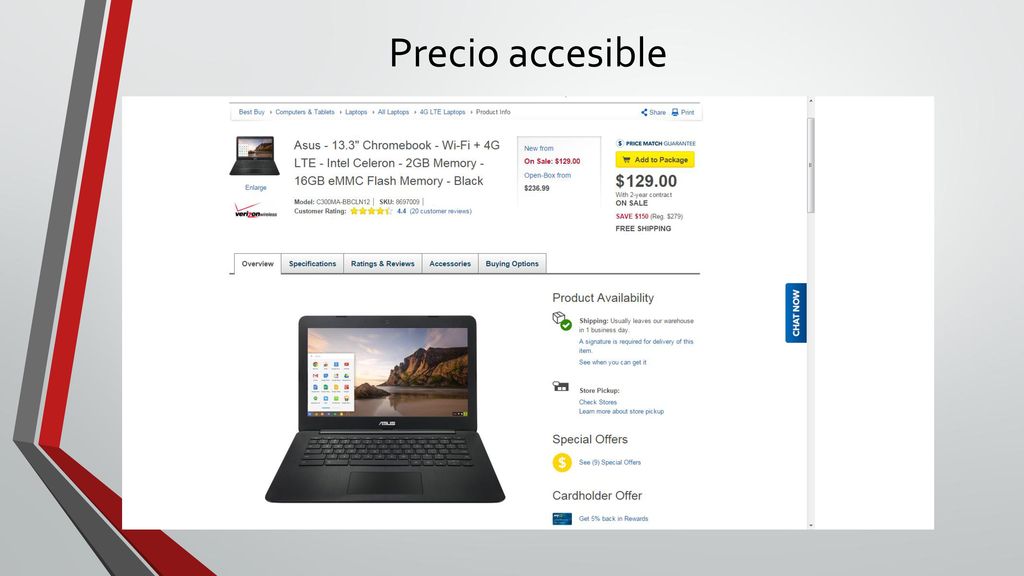Click the rewards card icon
Screen dimensions: 1024x576
pyautogui.click(x=562, y=519)
